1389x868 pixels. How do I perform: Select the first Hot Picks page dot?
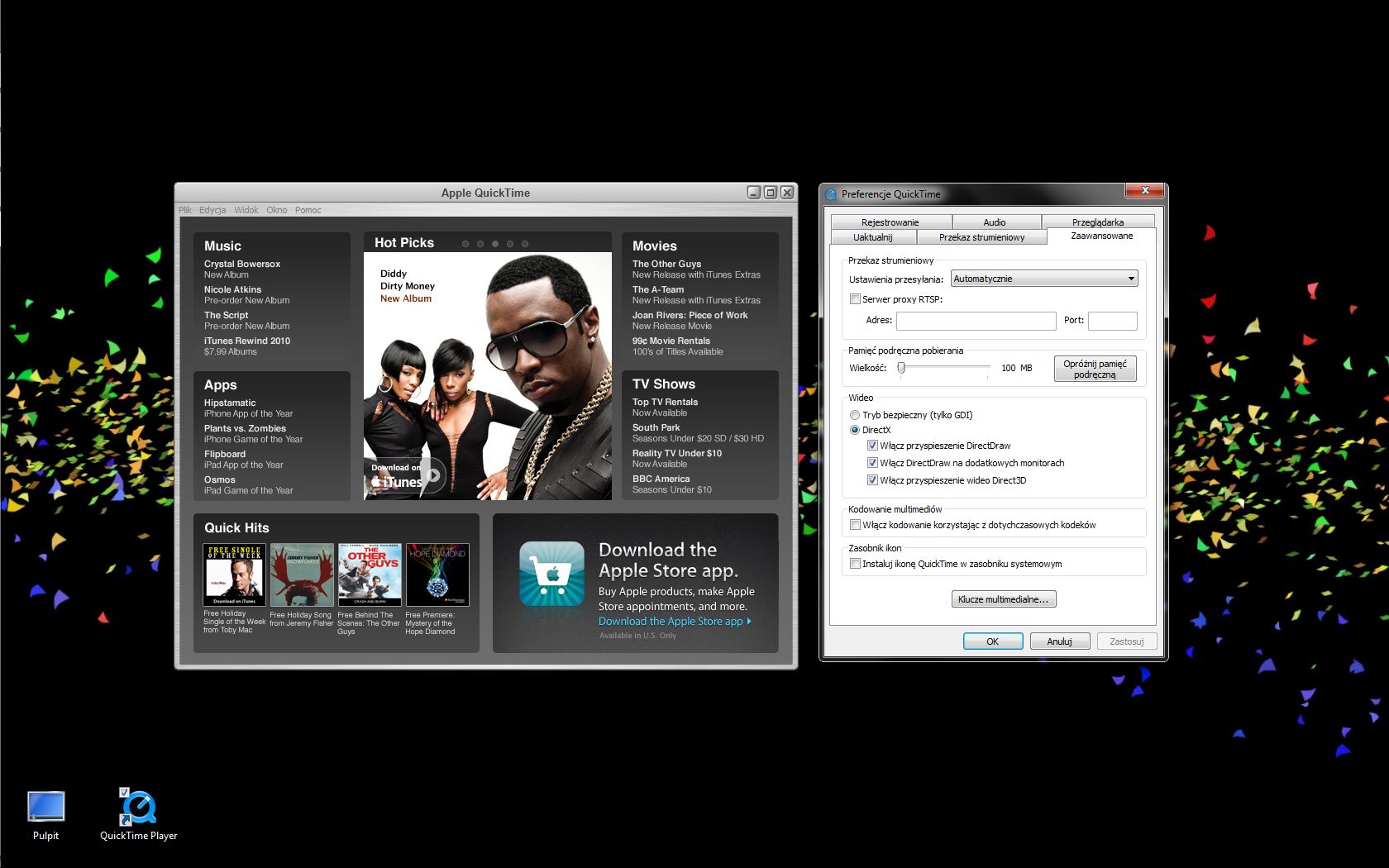click(x=465, y=244)
